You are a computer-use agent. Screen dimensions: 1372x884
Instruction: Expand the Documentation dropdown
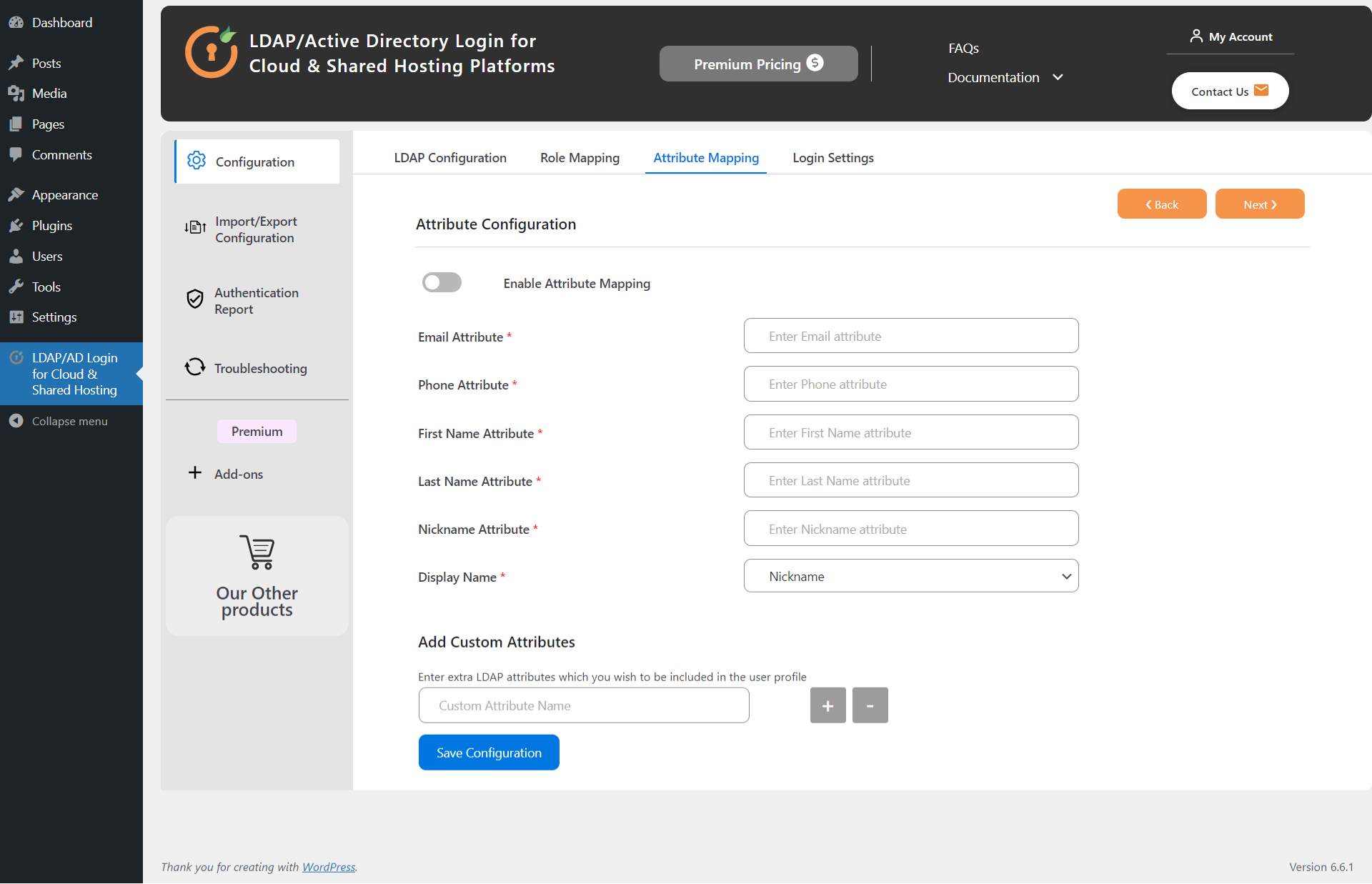1005,77
